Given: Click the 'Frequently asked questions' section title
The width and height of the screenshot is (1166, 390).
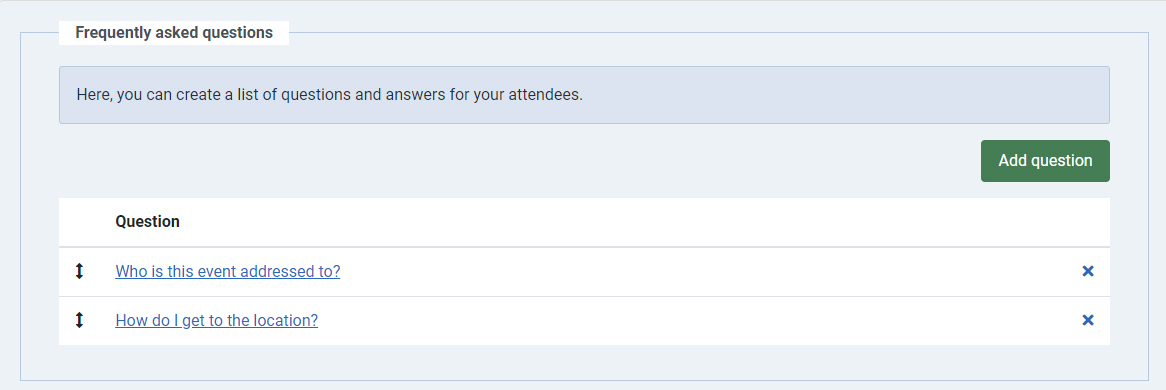Looking at the screenshot, I should 174,33.
